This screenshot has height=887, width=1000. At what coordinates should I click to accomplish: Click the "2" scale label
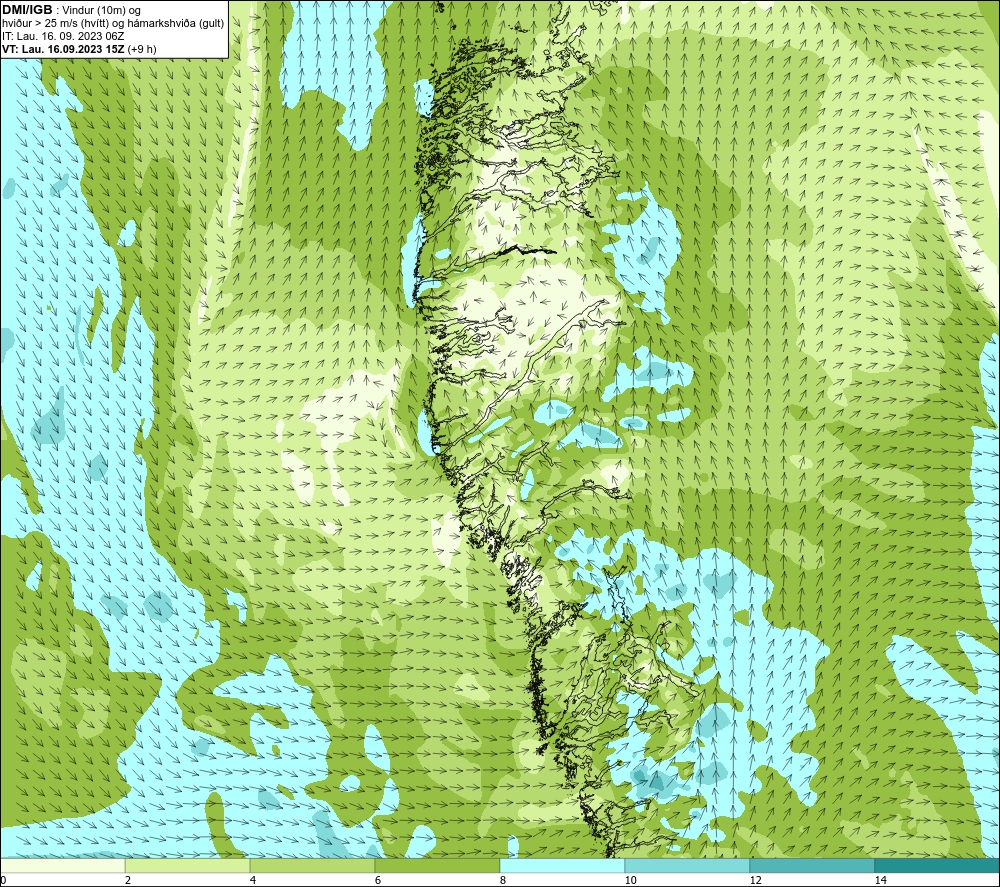128,880
